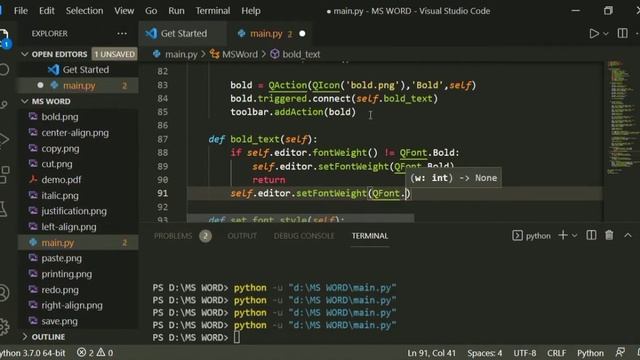Switch to the Output panel tab
This screenshot has height=360, width=640.
point(242,236)
